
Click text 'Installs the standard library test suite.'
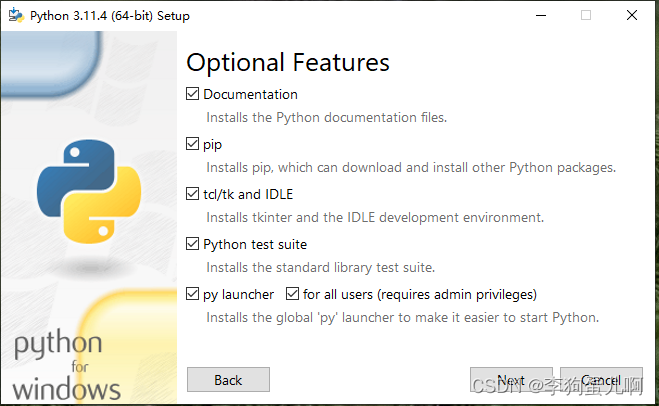pyautogui.click(x=321, y=267)
